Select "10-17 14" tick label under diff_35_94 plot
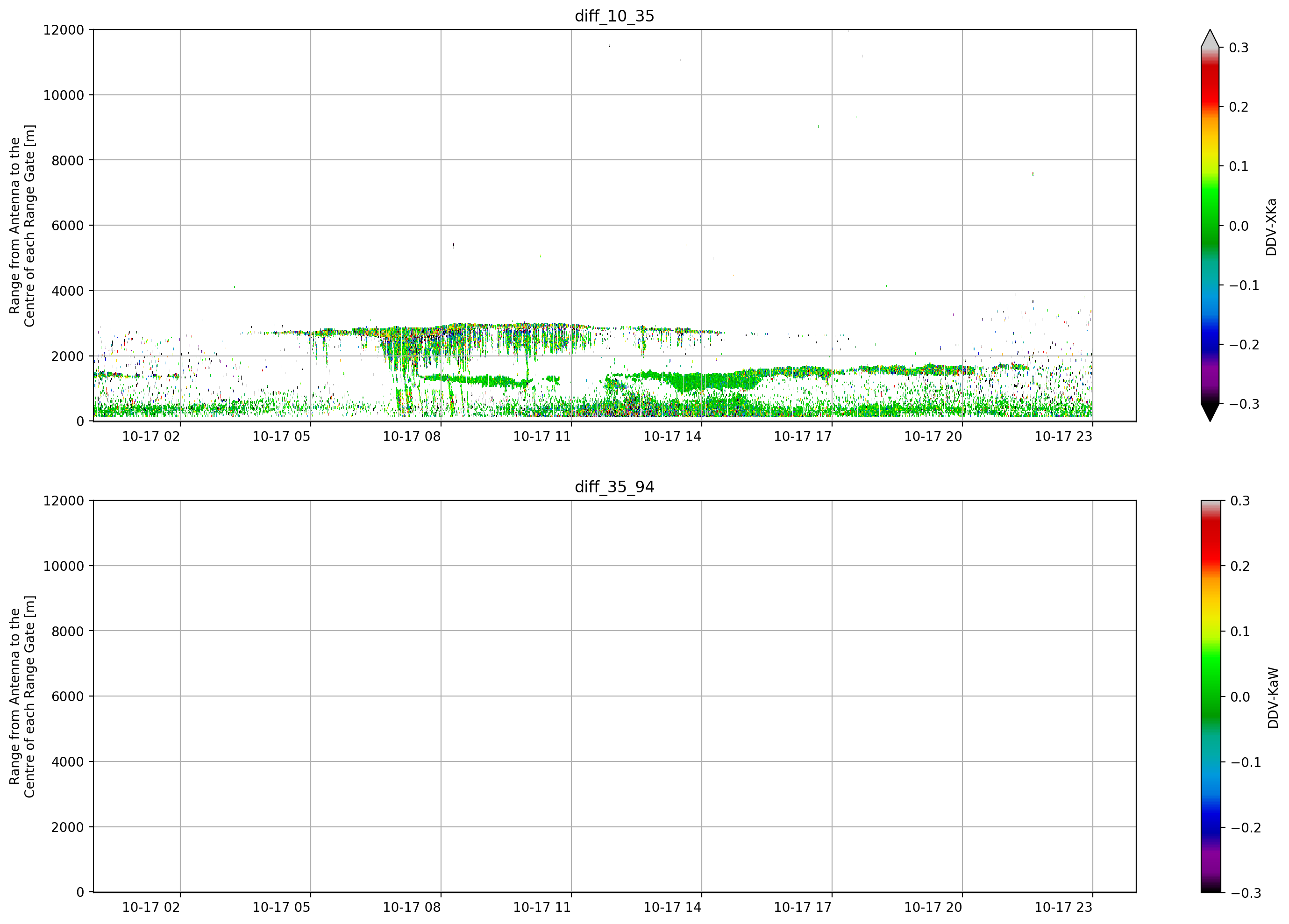The width and height of the screenshot is (1289, 924). pyautogui.click(x=672, y=908)
